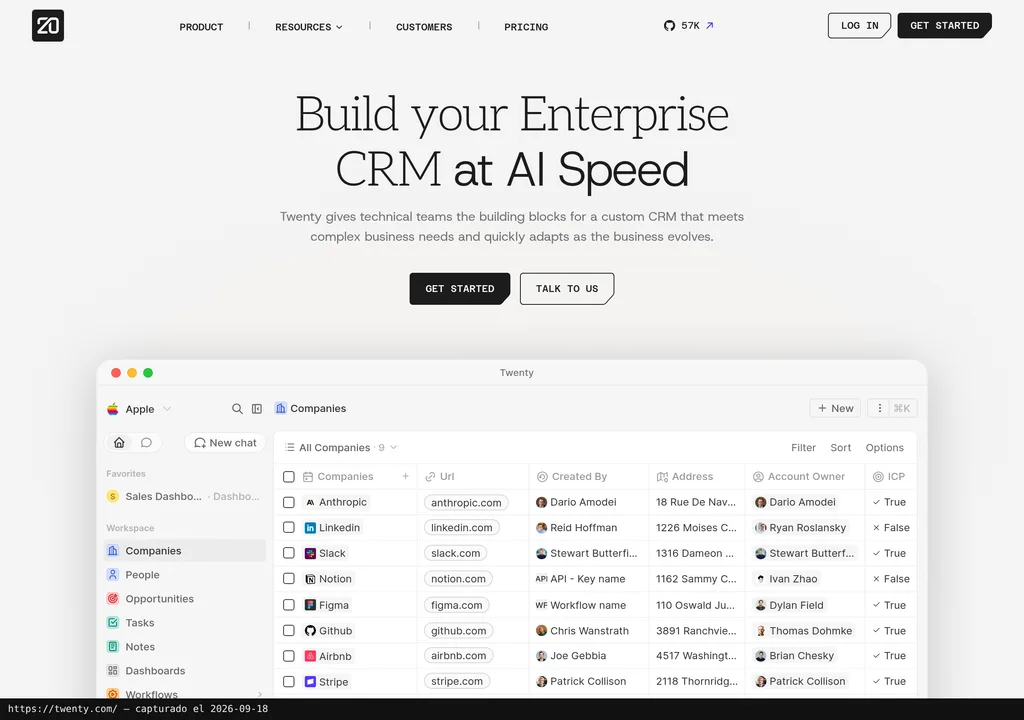Click the Airbnb company logo
Image resolution: width=1024 pixels, height=720 pixels.
pyautogui.click(x=310, y=656)
